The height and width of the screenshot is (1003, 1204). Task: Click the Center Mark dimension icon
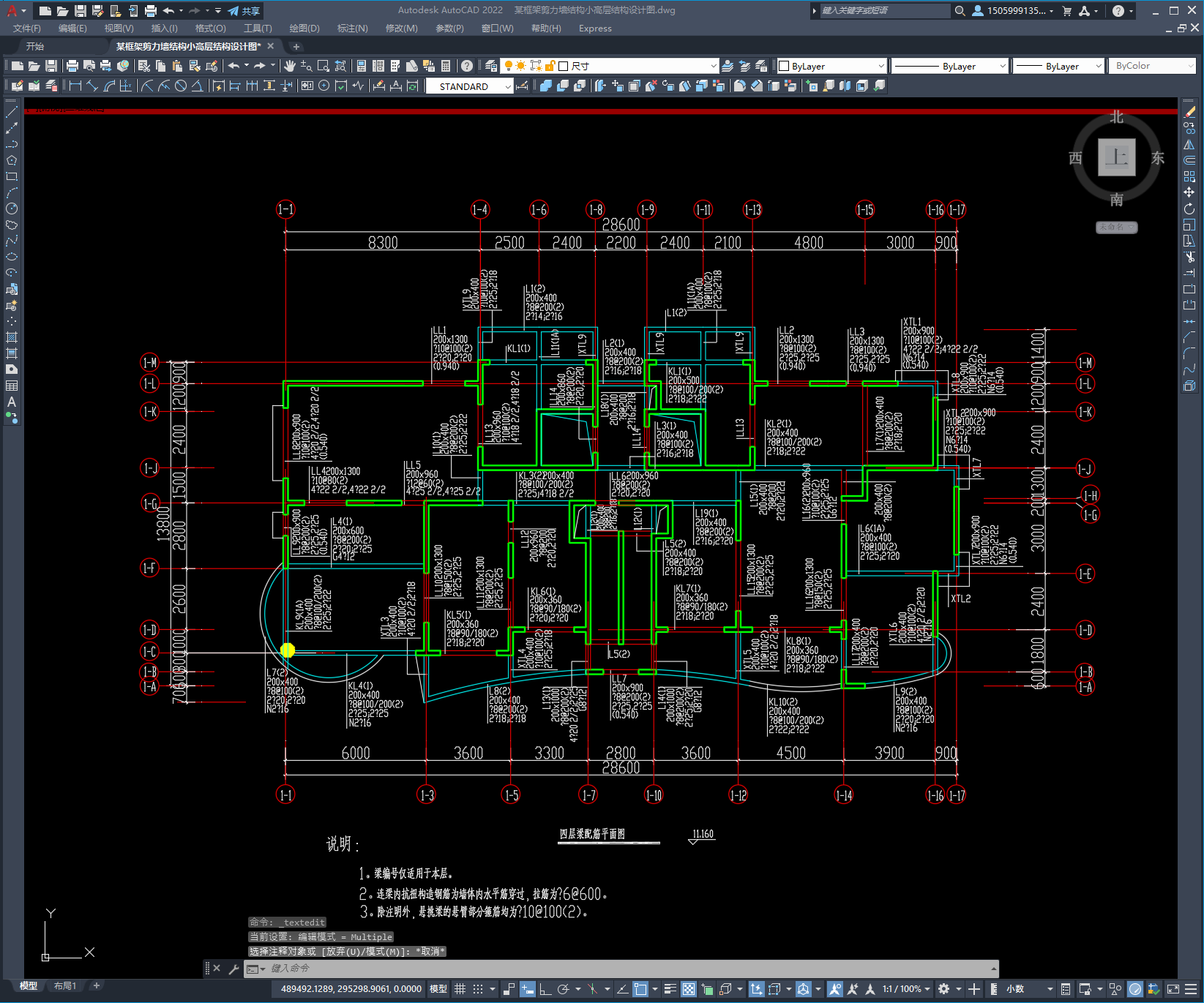pos(324,86)
